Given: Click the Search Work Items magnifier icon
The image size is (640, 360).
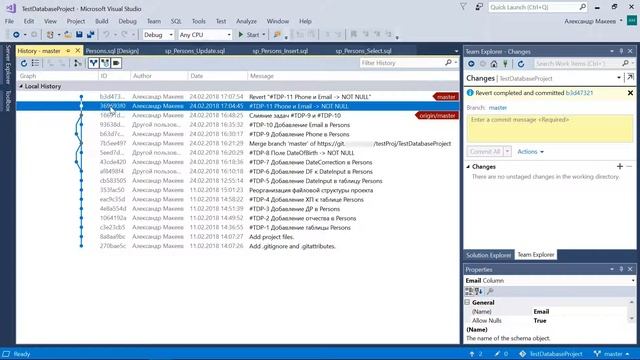Looking at the screenshot, I should pyautogui.click(x=625, y=63).
